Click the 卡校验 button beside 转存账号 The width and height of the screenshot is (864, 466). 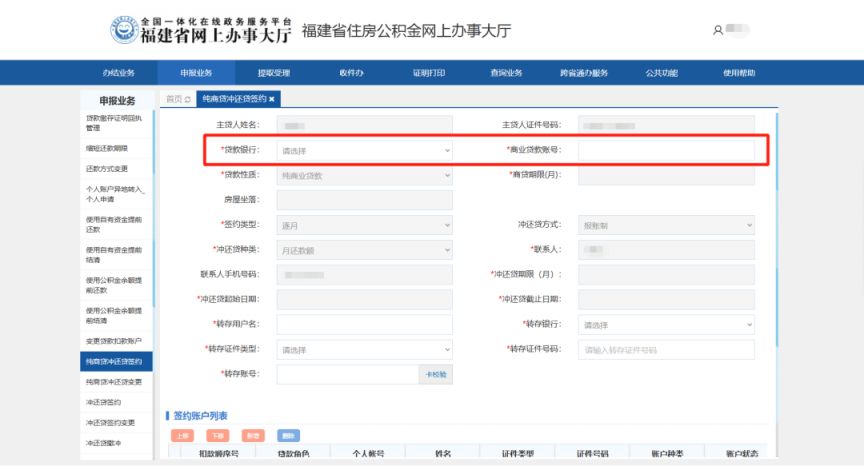click(436, 375)
